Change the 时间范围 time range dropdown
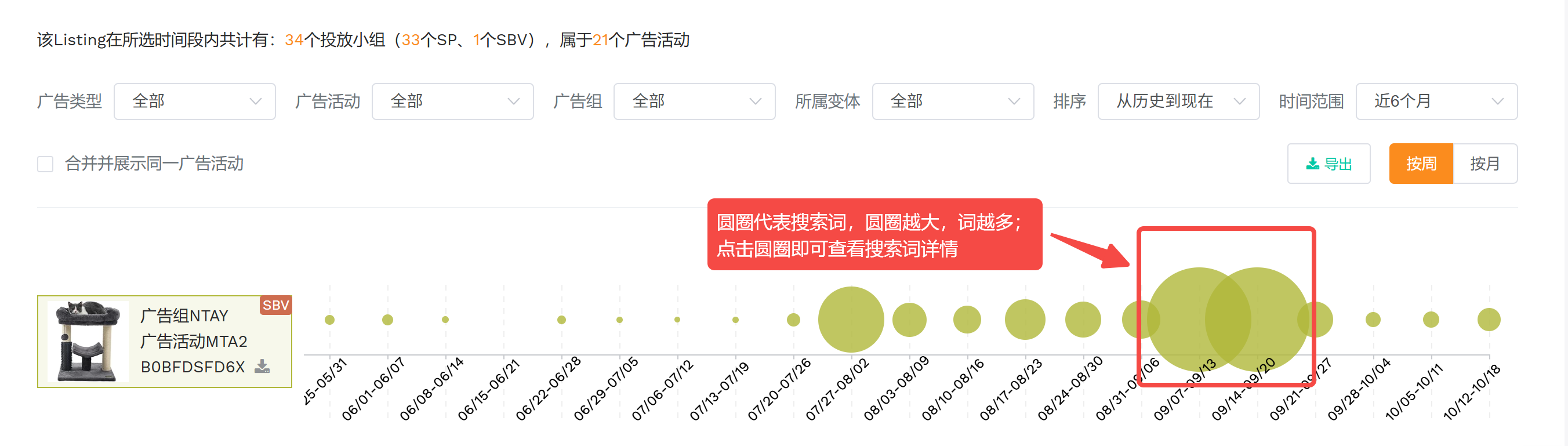Viewport: 1568px width, 446px height. click(1436, 101)
